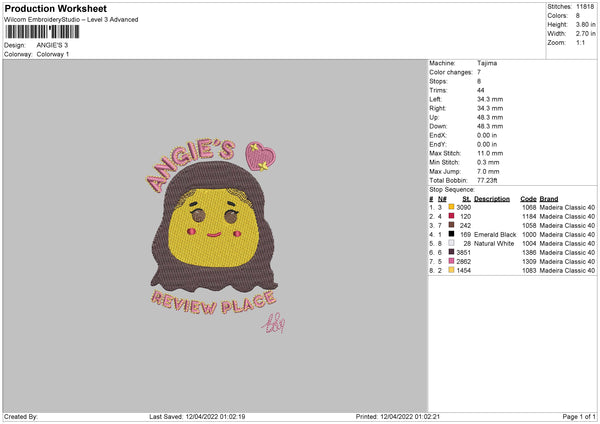The height and width of the screenshot is (424, 600).
Task: Click the Zoom value '1:1'
Action: [580, 43]
